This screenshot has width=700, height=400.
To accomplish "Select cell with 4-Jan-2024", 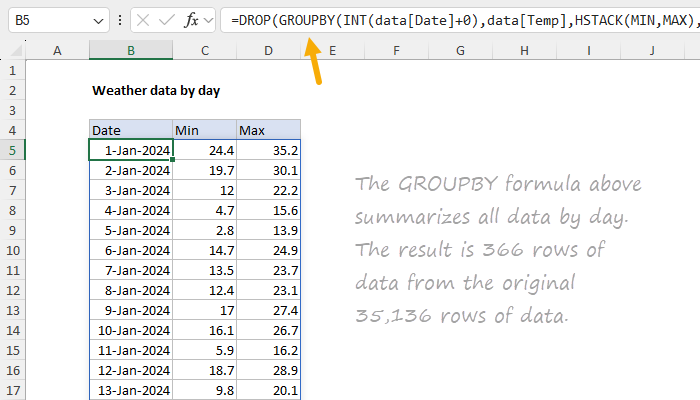I will (x=131, y=210).
